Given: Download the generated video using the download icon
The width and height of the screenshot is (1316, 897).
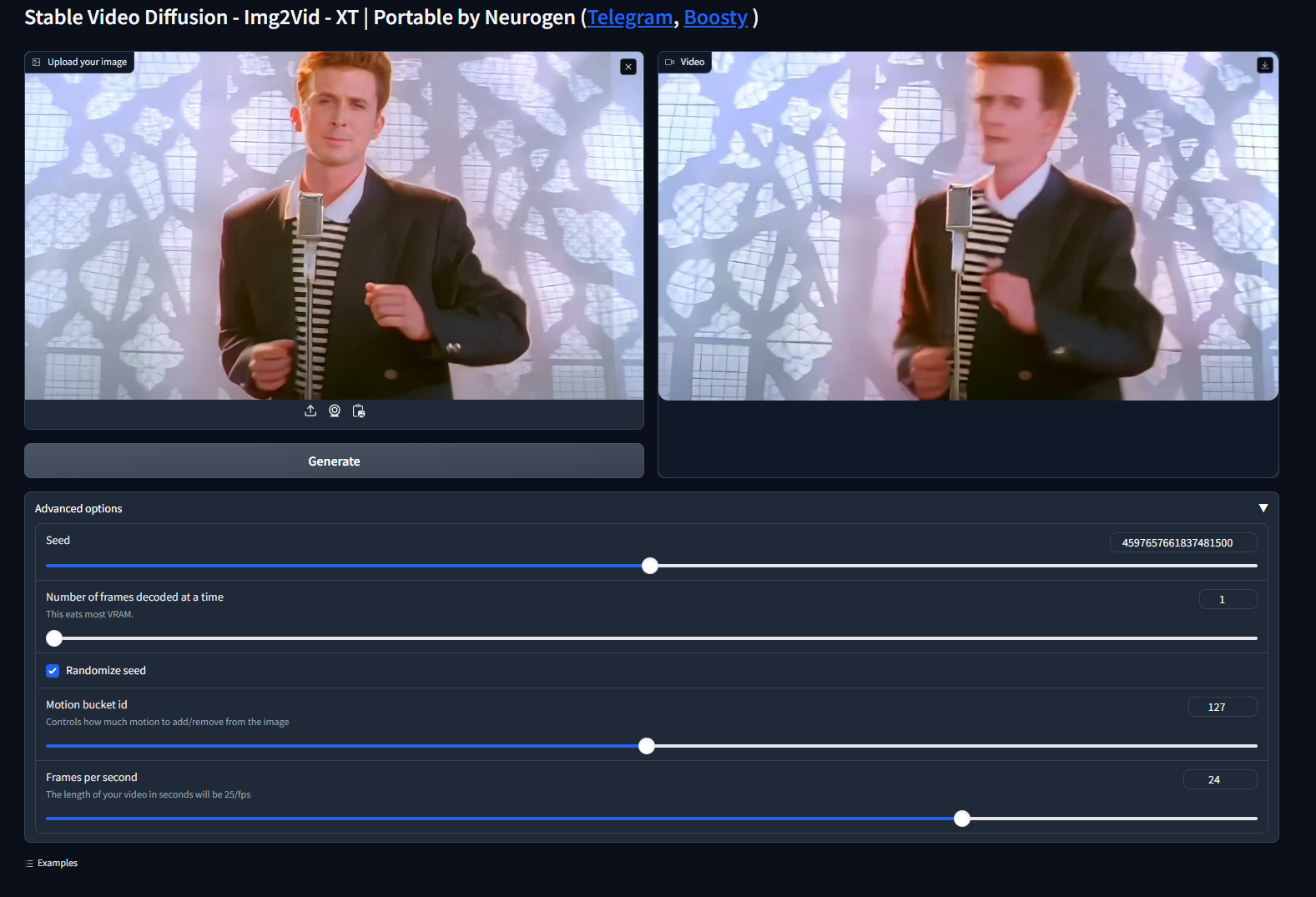Looking at the screenshot, I should [x=1265, y=65].
